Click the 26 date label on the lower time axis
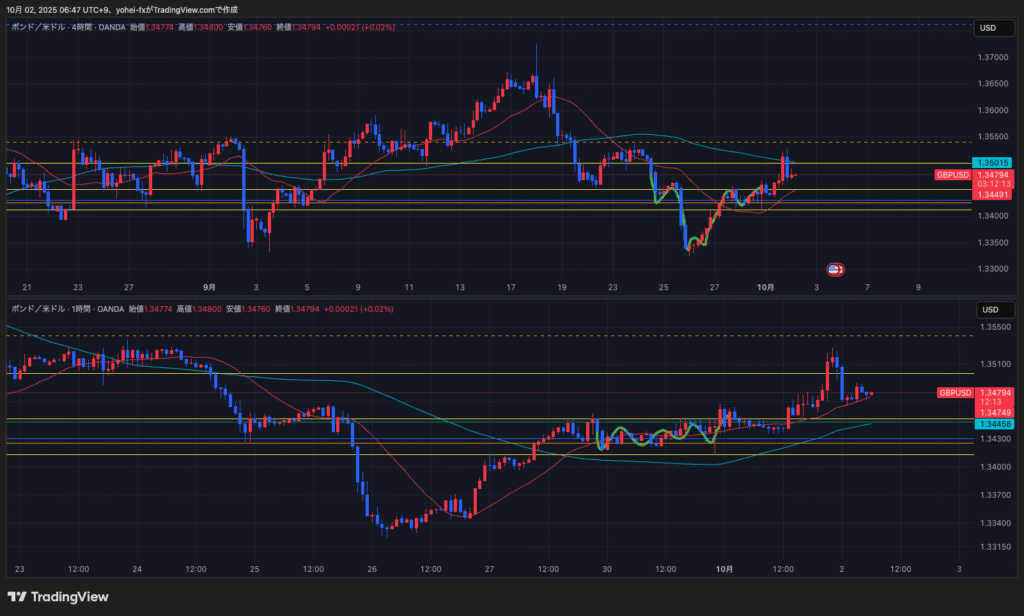The height and width of the screenshot is (616, 1024). pos(372,569)
